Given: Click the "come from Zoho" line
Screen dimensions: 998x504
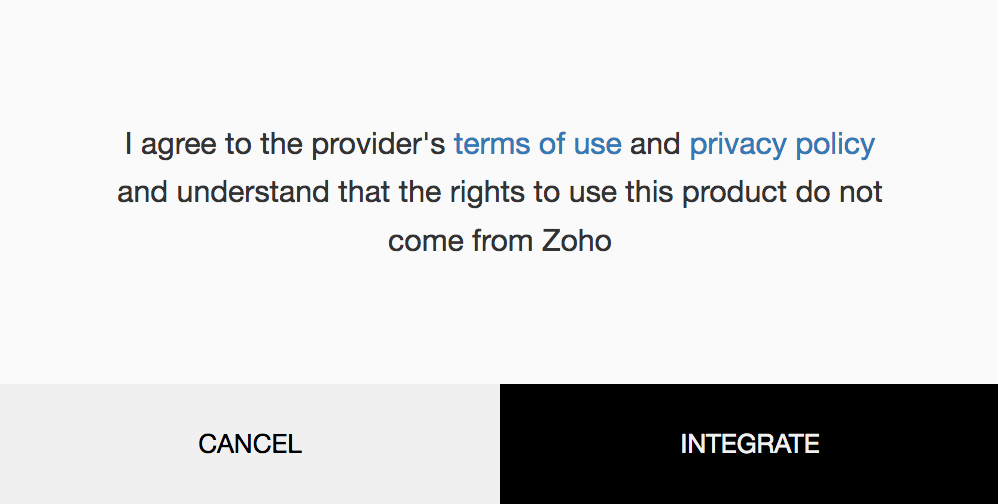Looking at the screenshot, I should pyautogui.click(x=500, y=241).
